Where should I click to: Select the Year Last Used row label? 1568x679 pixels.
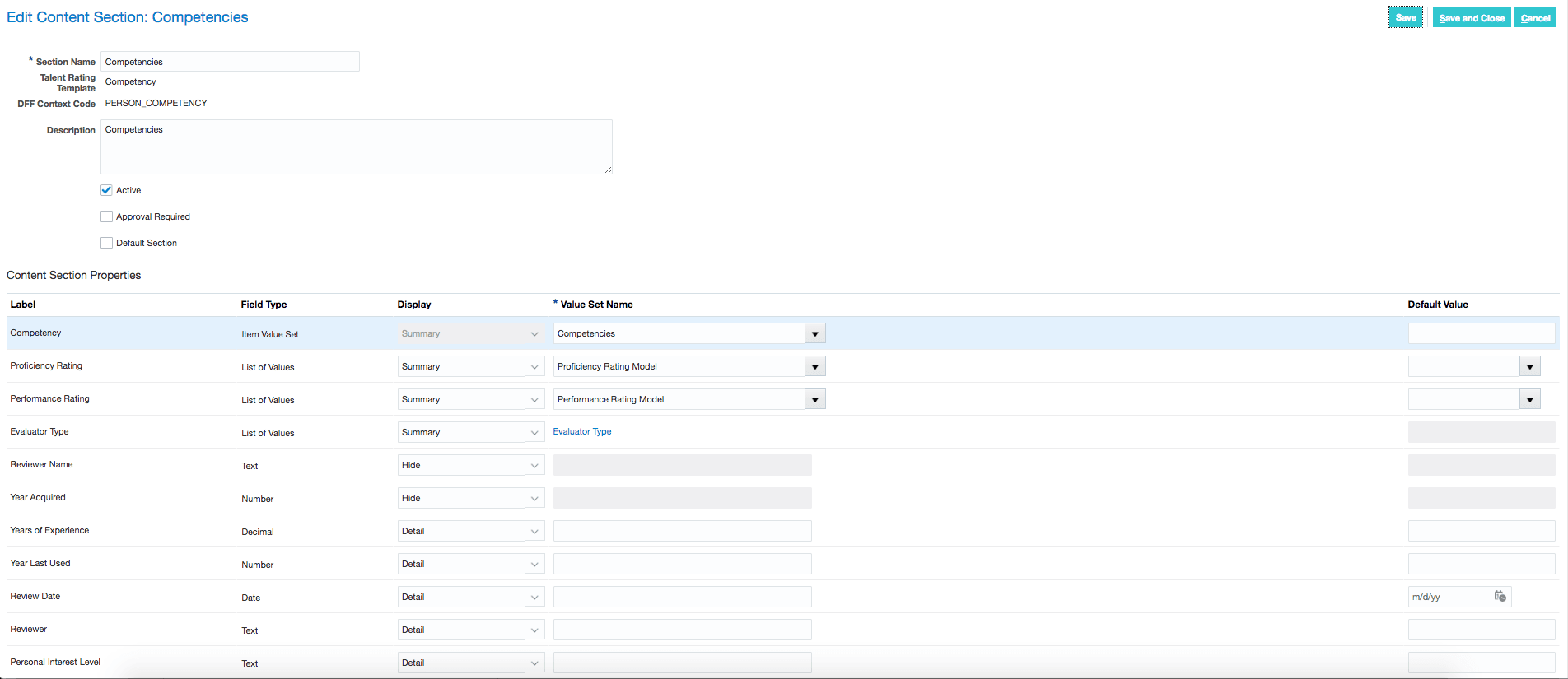(40, 563)
